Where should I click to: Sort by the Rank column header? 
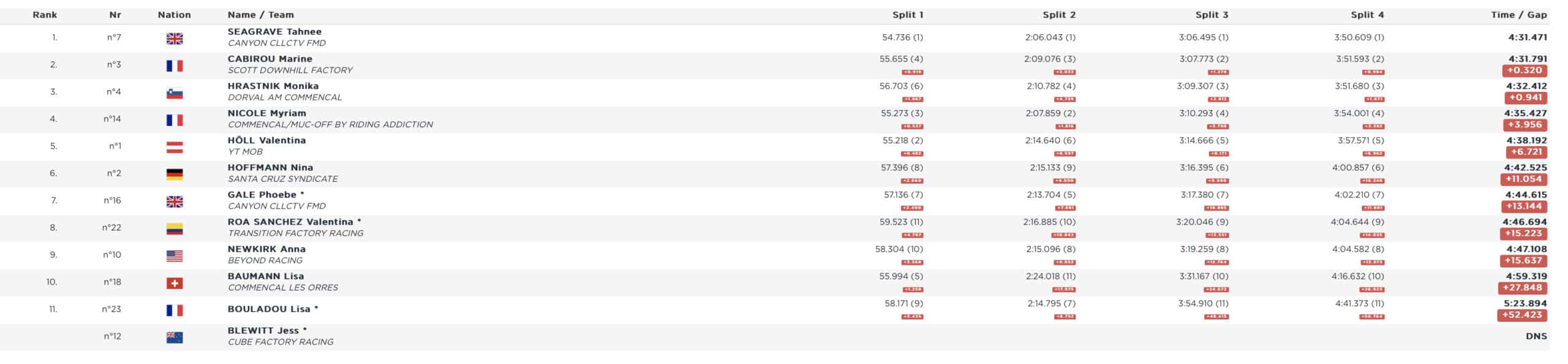coord(45,15)
